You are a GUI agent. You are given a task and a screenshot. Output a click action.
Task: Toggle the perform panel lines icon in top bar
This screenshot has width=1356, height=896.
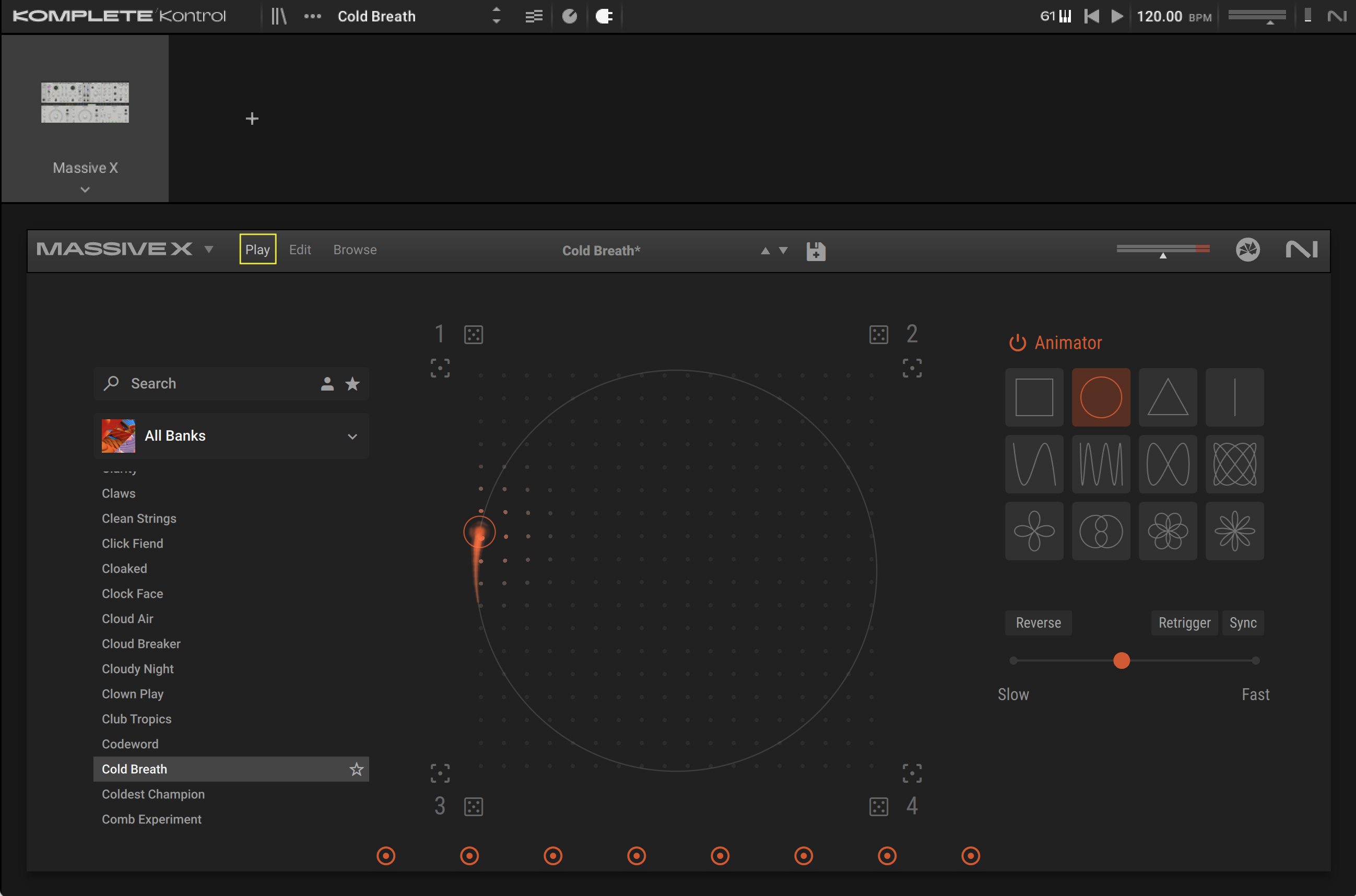(x=534, y=16)
